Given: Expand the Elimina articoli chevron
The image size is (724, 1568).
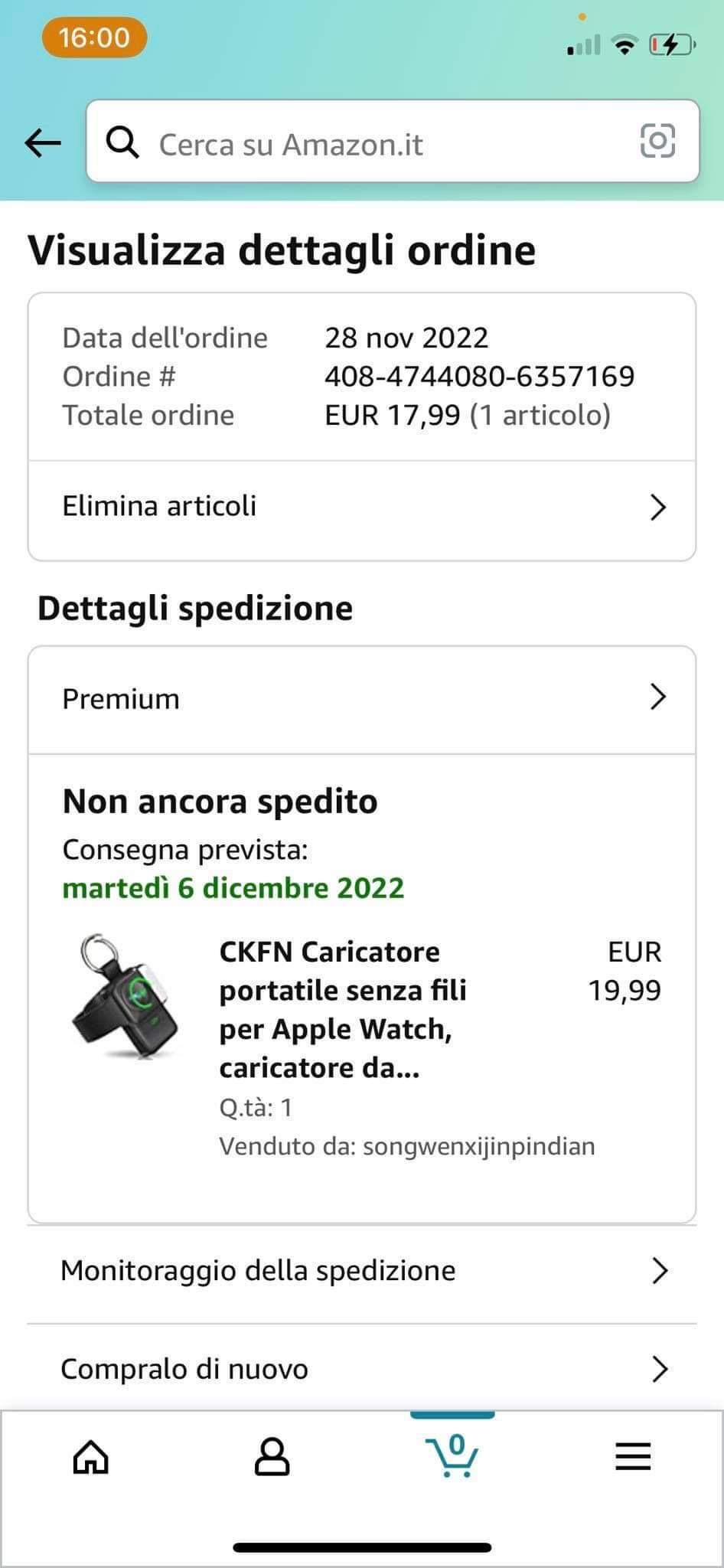Looking at the screenshot, I should (x=657, y=507).
